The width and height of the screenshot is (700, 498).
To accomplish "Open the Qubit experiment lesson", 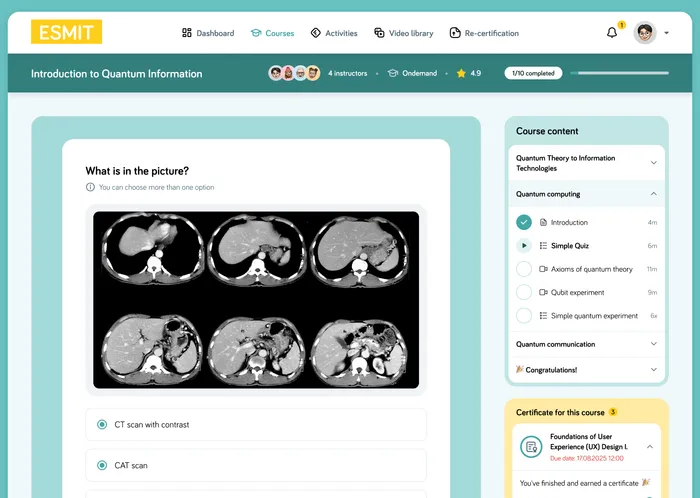I will 577,292.
